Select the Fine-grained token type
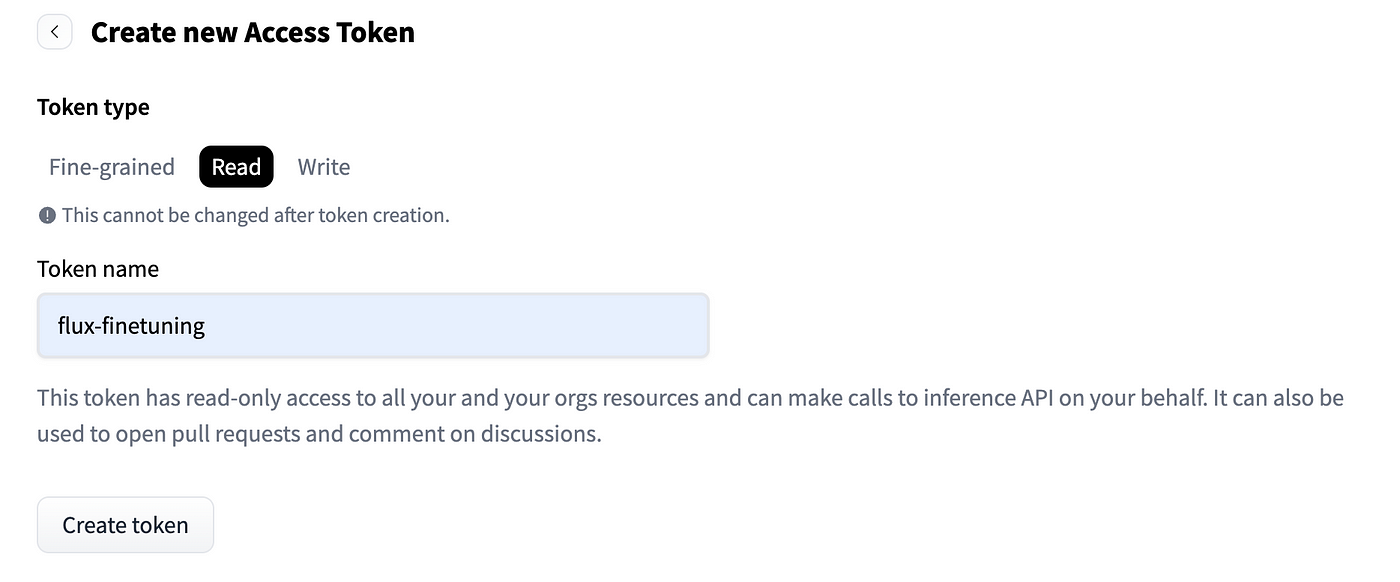The height and width of the screenshot is (582, 1400). pos(112,167)
